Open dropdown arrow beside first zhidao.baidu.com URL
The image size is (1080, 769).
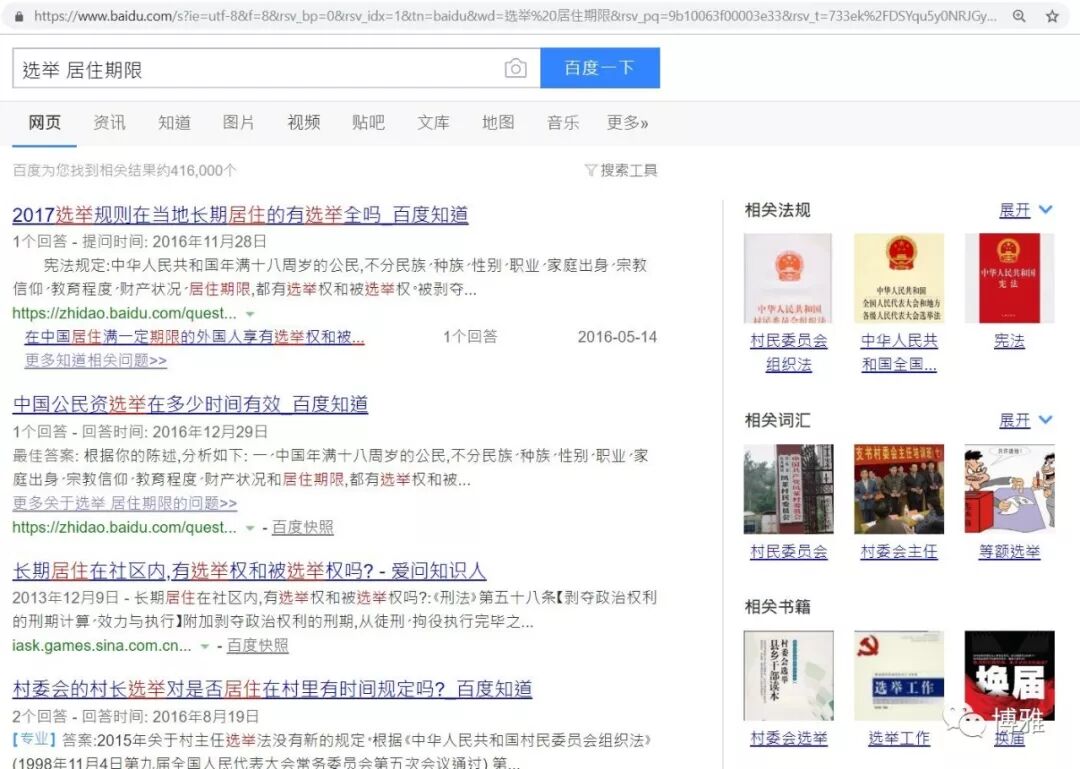click(250, 314)
